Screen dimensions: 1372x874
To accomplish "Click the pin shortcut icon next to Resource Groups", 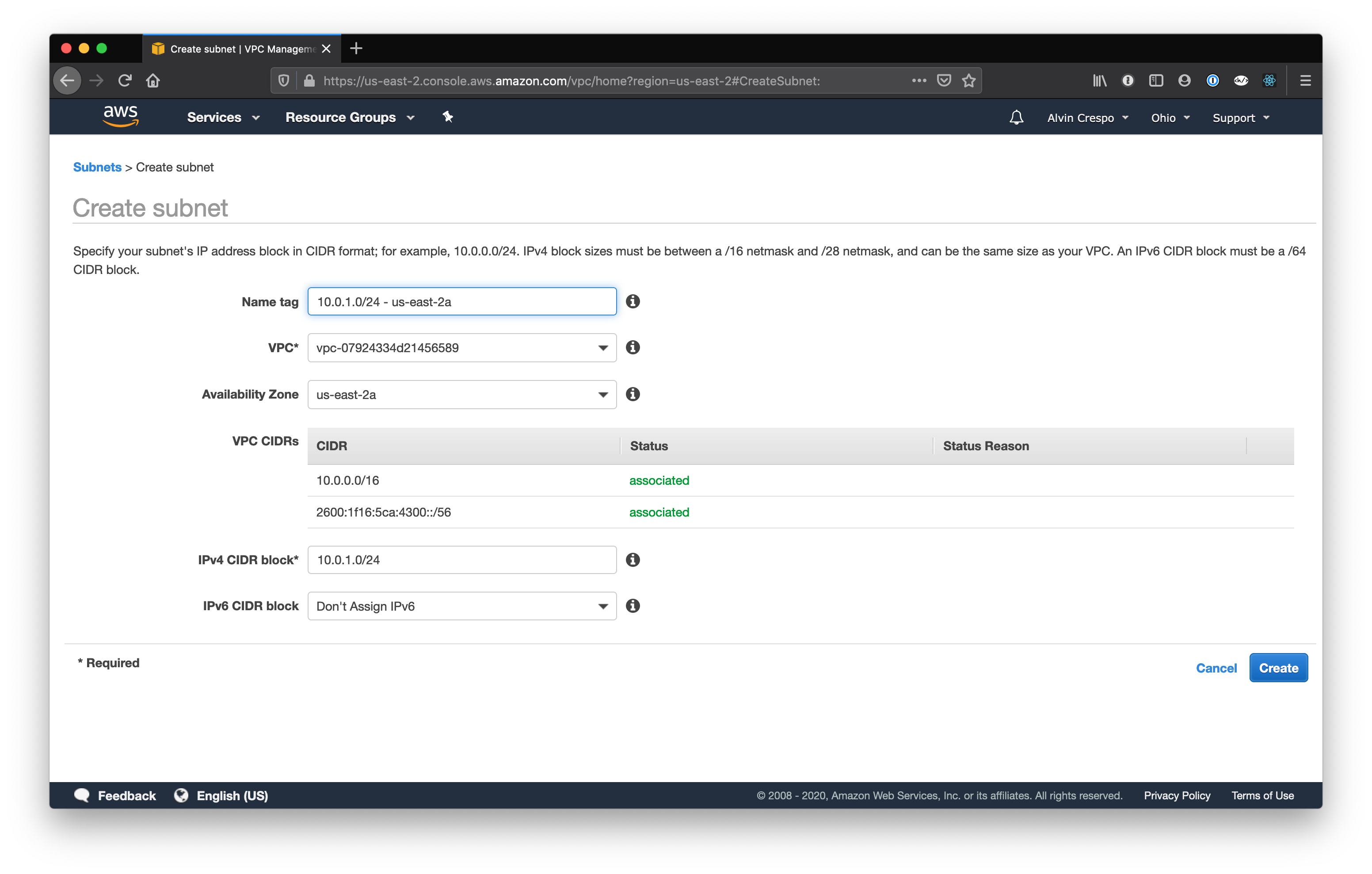I will [448, 117].
